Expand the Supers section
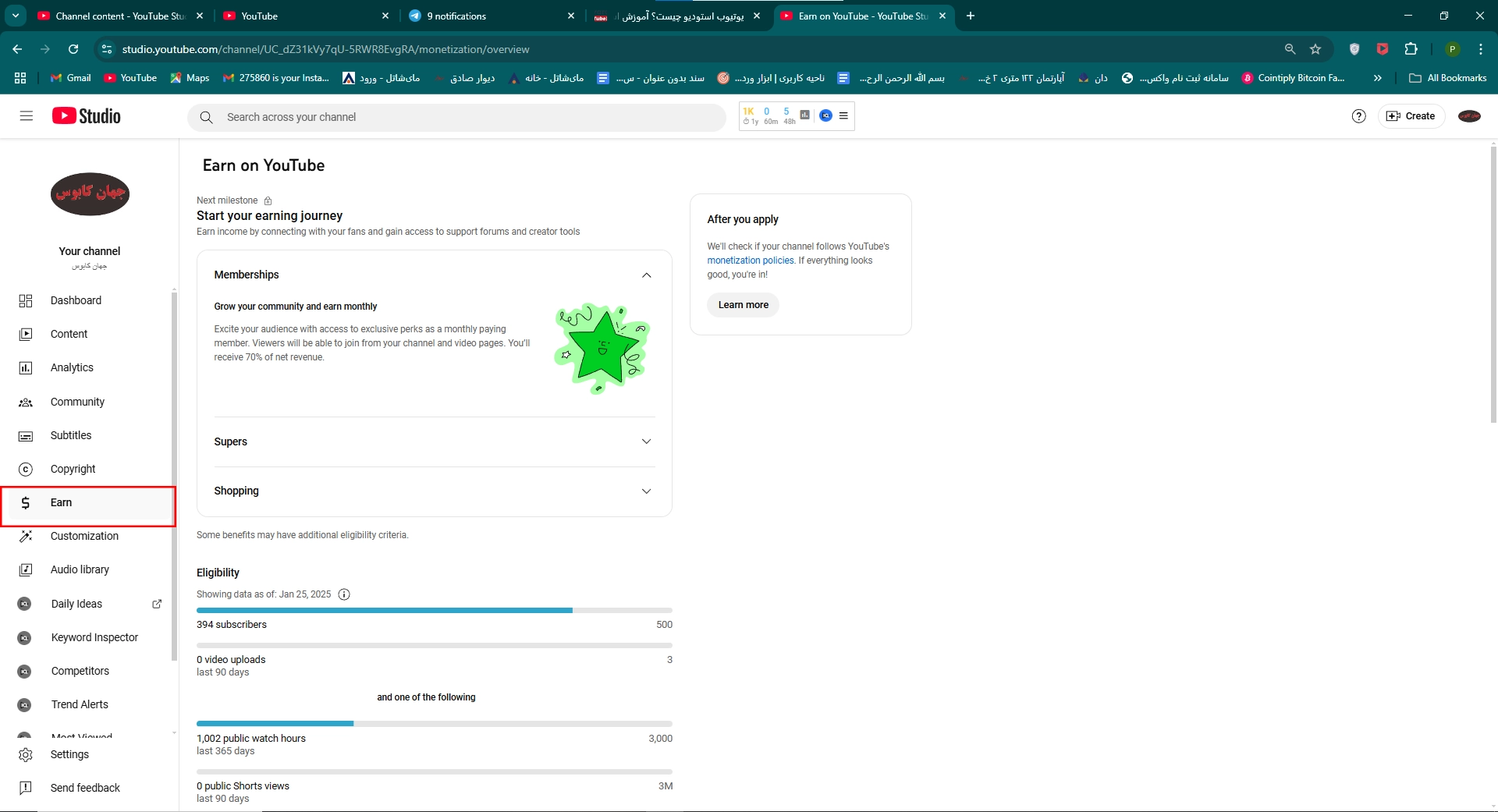This screenshot has width=1498, height=812. [x=646, y=441]
